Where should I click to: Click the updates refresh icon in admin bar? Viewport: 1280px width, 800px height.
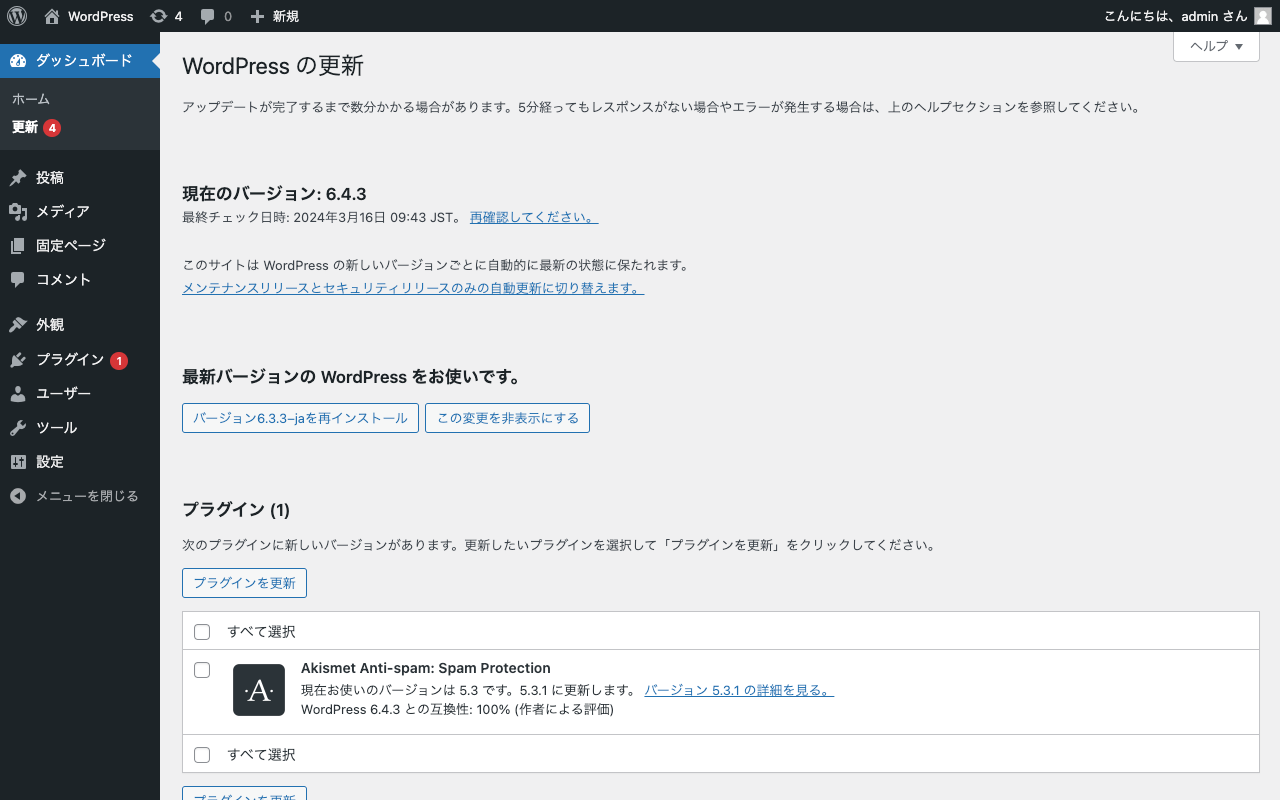[x=159, y=16]
